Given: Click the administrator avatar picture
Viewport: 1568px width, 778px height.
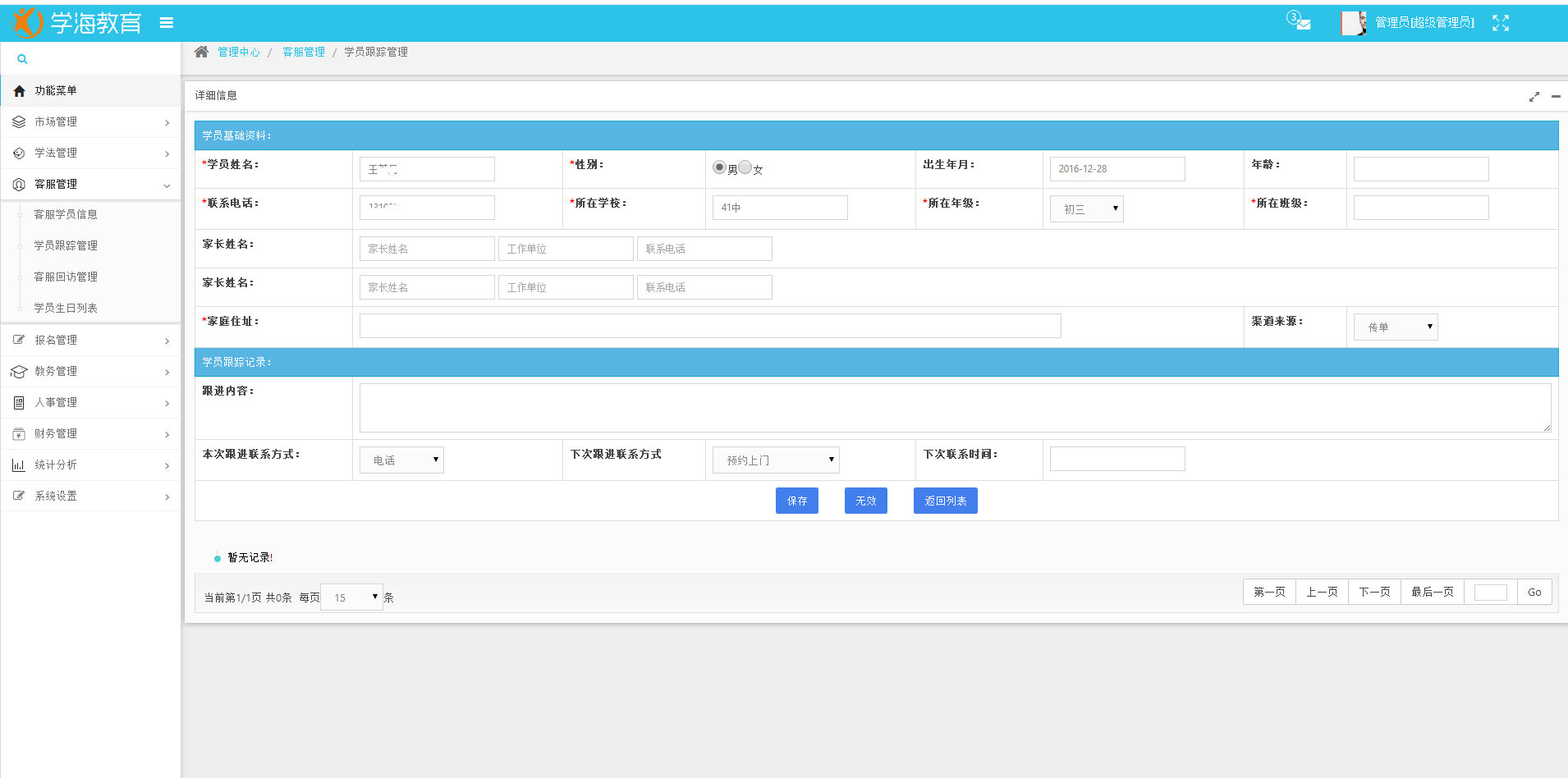Looking at the screenshot, I should 1353,23.
